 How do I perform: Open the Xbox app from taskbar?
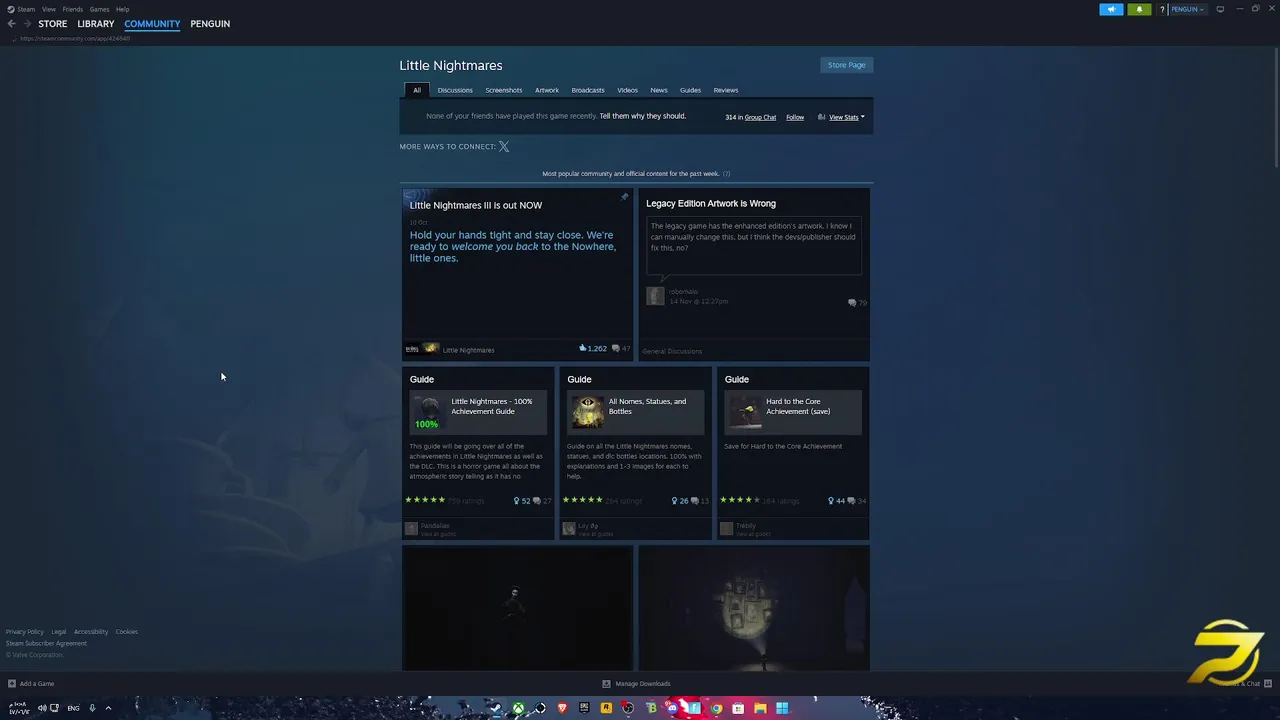tap(518, 708)
